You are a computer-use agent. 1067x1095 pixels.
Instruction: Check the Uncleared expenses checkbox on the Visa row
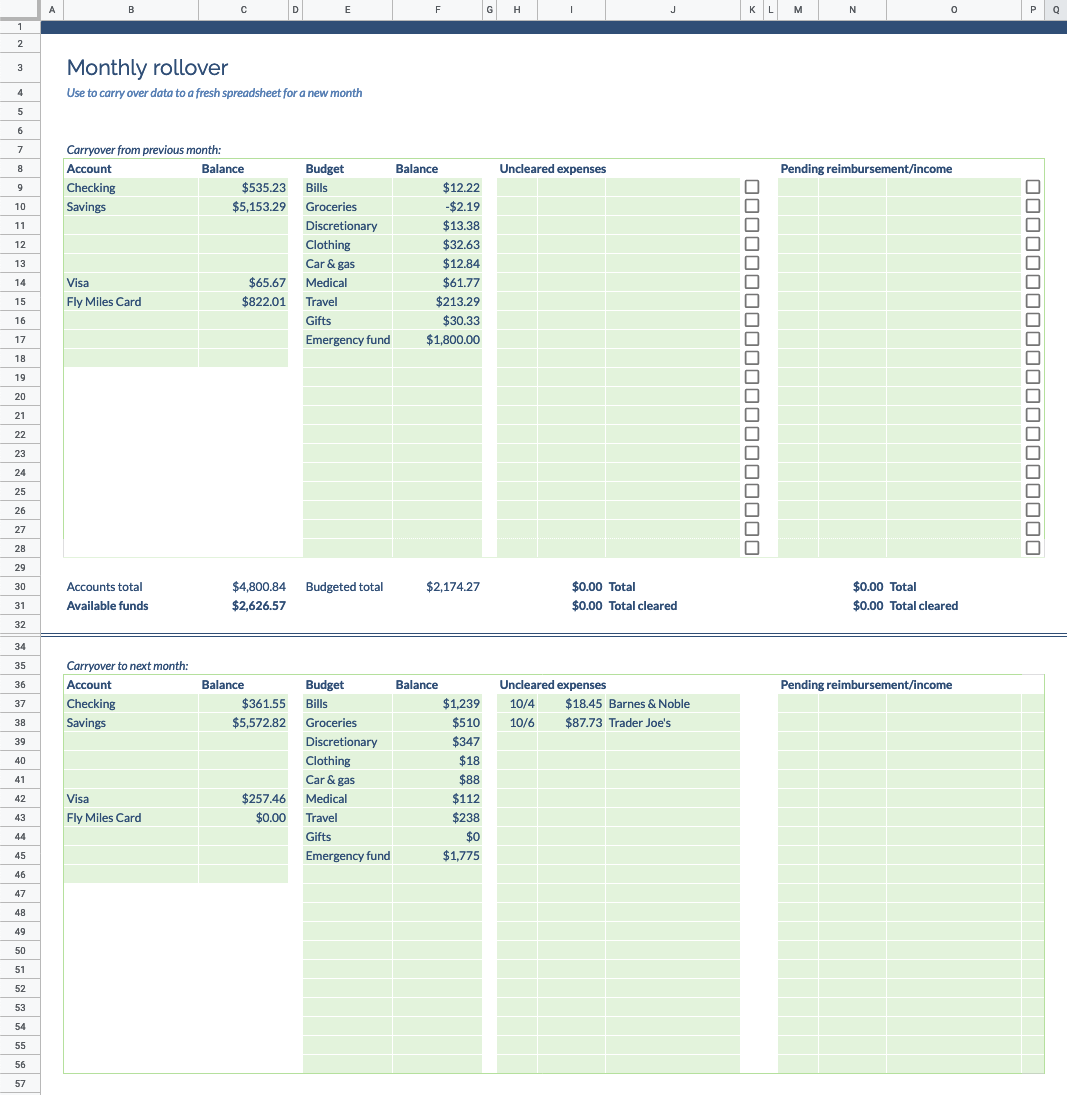pos(752,281)
